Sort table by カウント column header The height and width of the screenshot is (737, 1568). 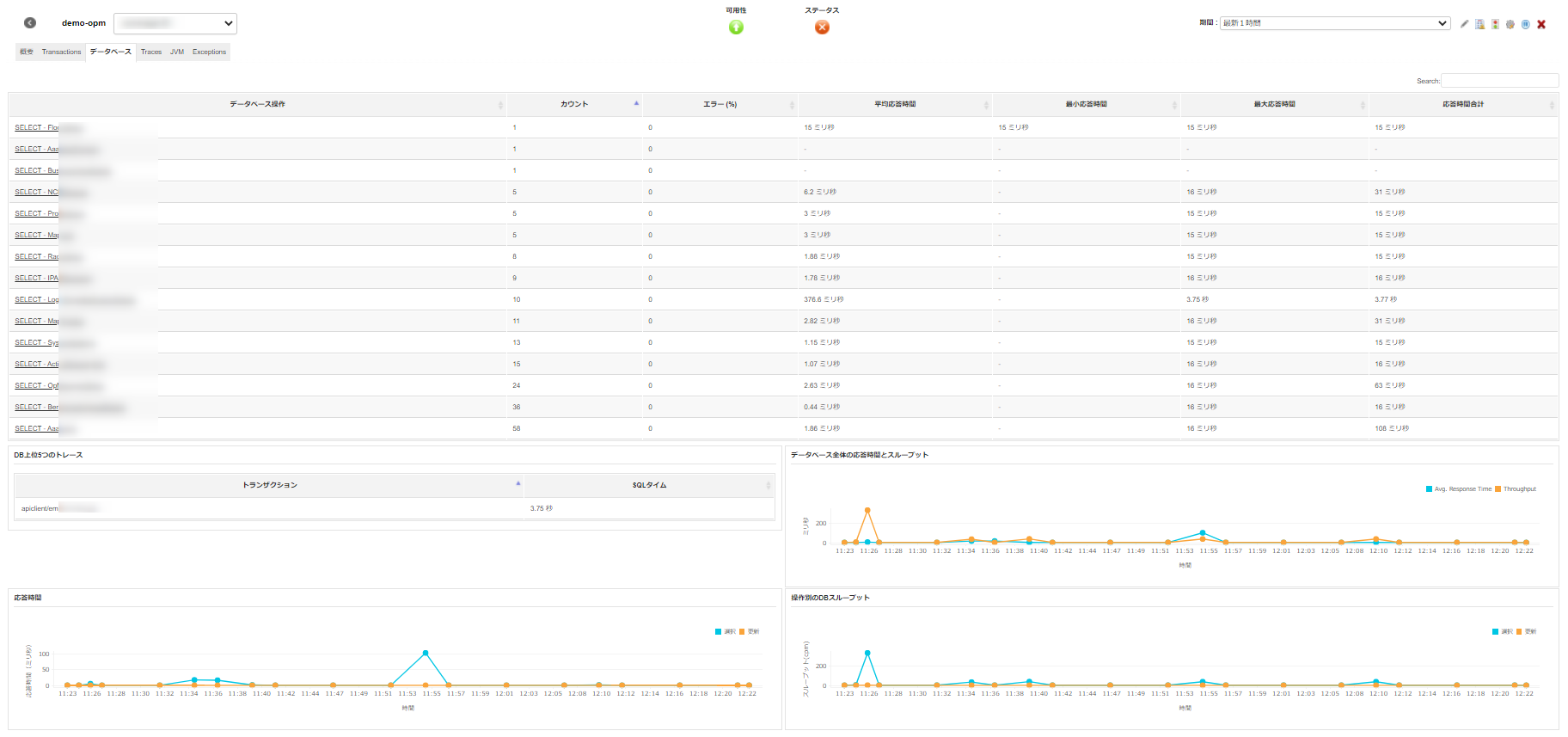click(x=574, y=104)
